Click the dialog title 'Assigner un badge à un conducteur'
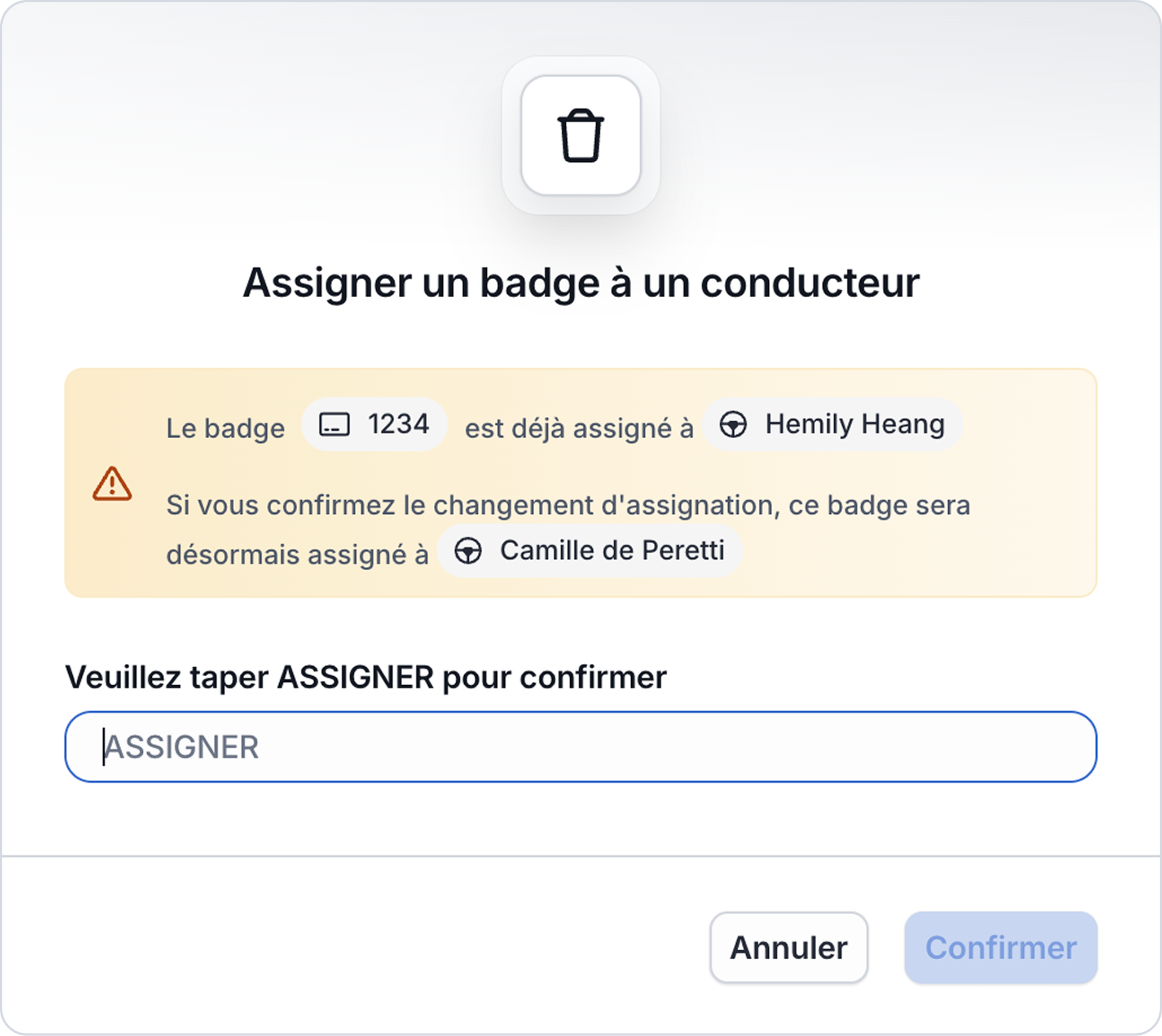Screen dimensions: 1162x1036 coord(580,283)
